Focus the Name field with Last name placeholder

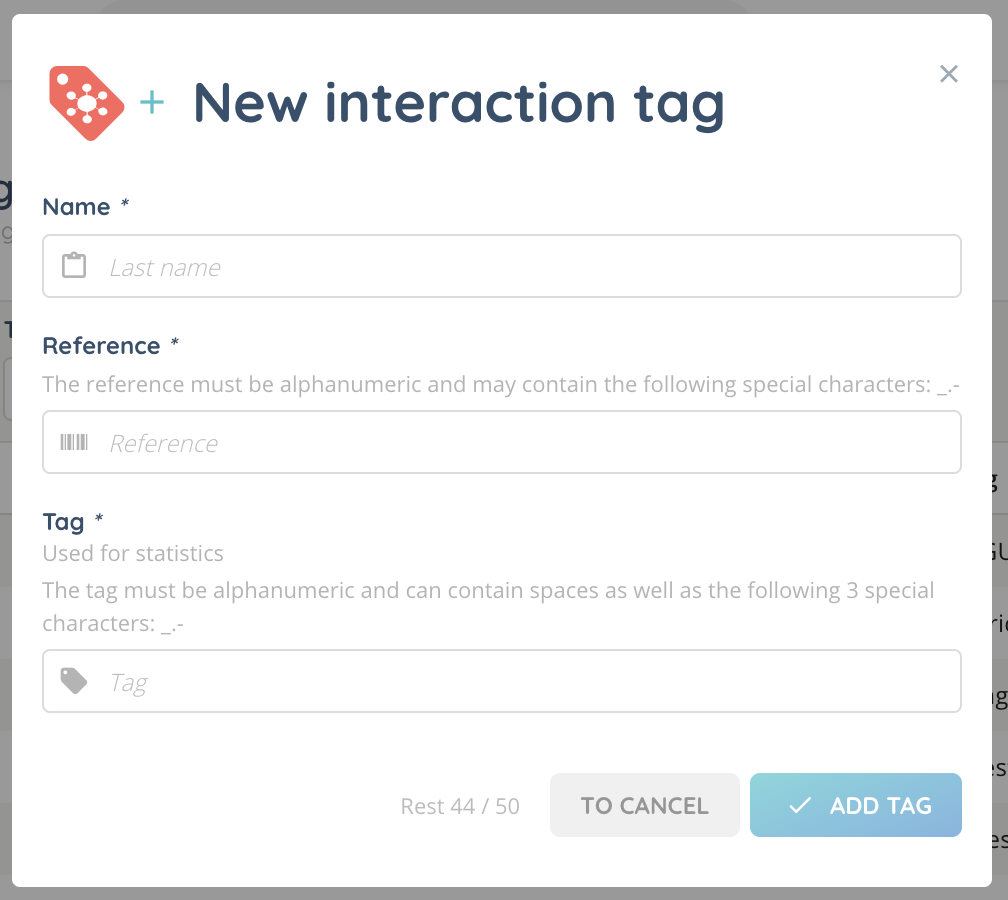tap(530, 267)
